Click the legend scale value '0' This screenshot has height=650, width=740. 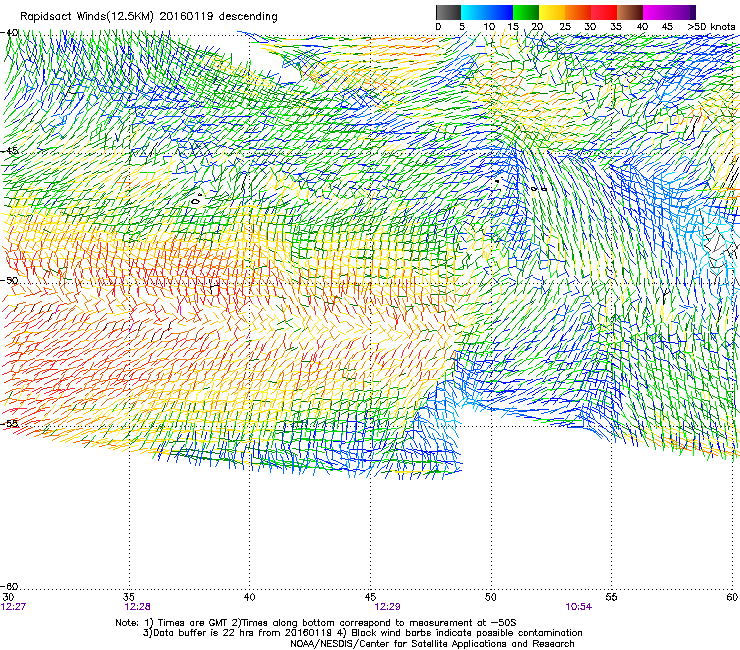pyautogui.click(x=438, y=27)
